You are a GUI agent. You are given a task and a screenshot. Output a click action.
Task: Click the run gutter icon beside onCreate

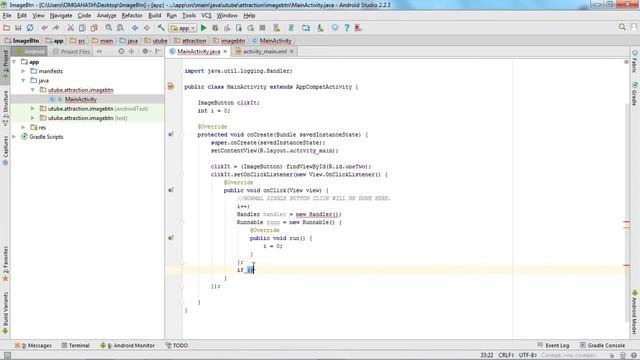[171, 134]
